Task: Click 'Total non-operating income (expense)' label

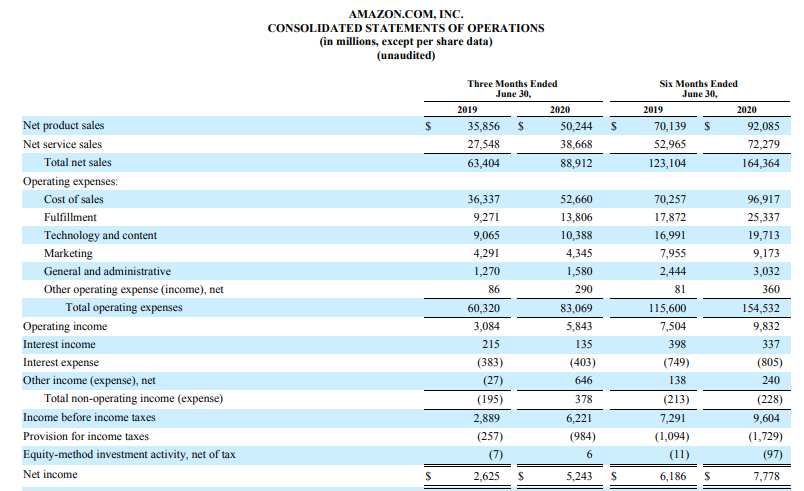Action: point(133,398)
